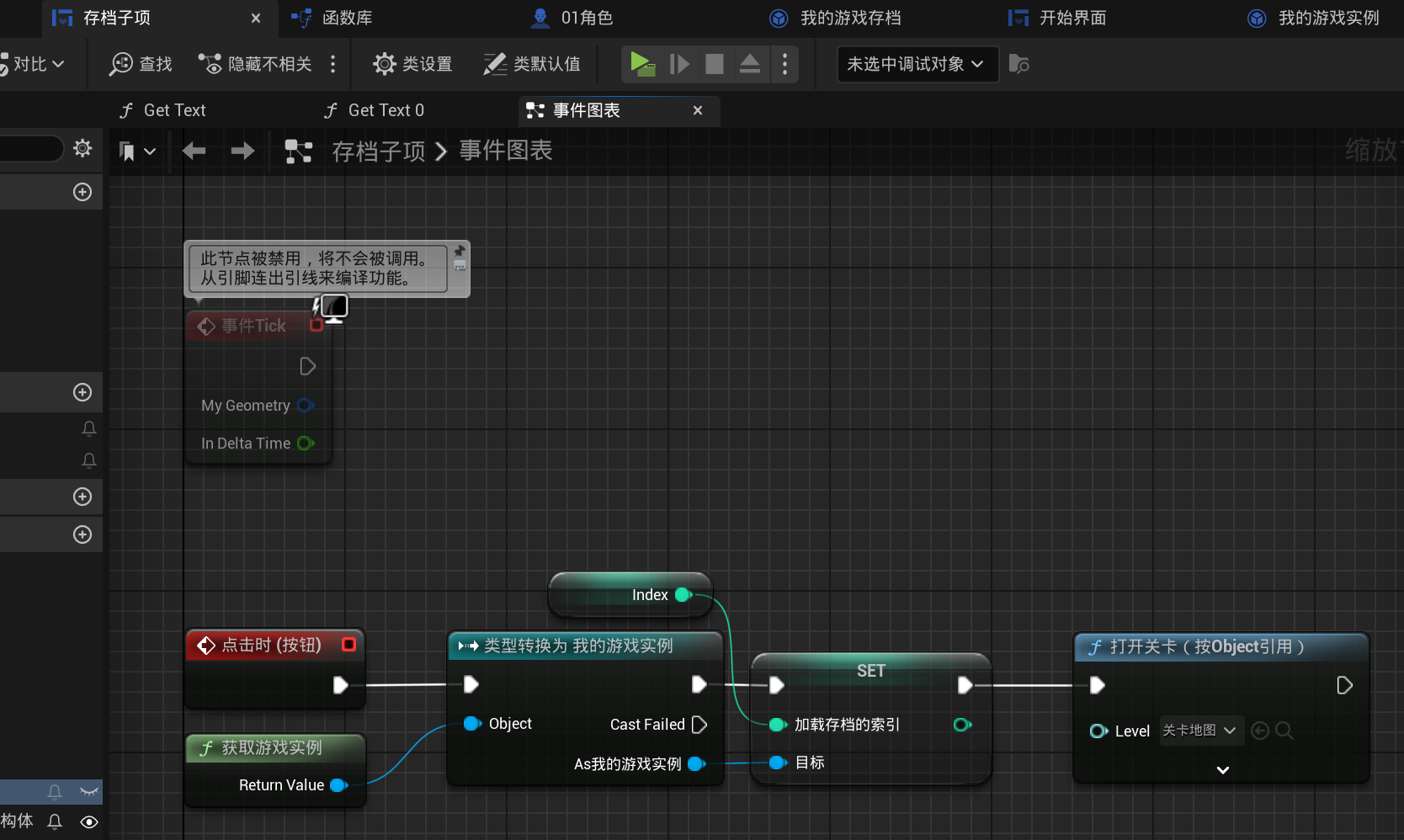Toggle the eye visibility icon at bottom-left
This screenshot has height=840, width=1404.
(89, 821)
